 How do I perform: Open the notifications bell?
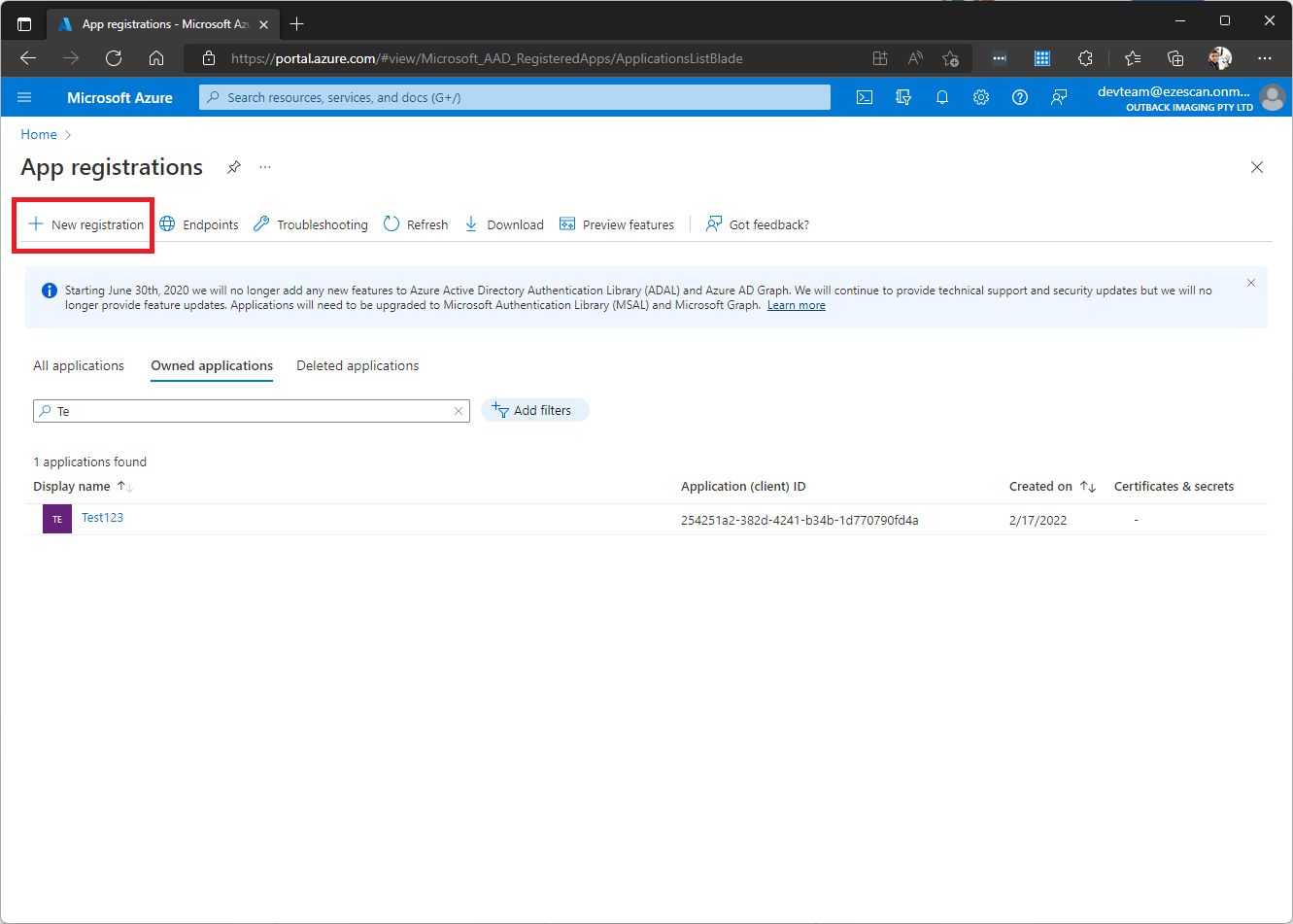tap(942, 97)
